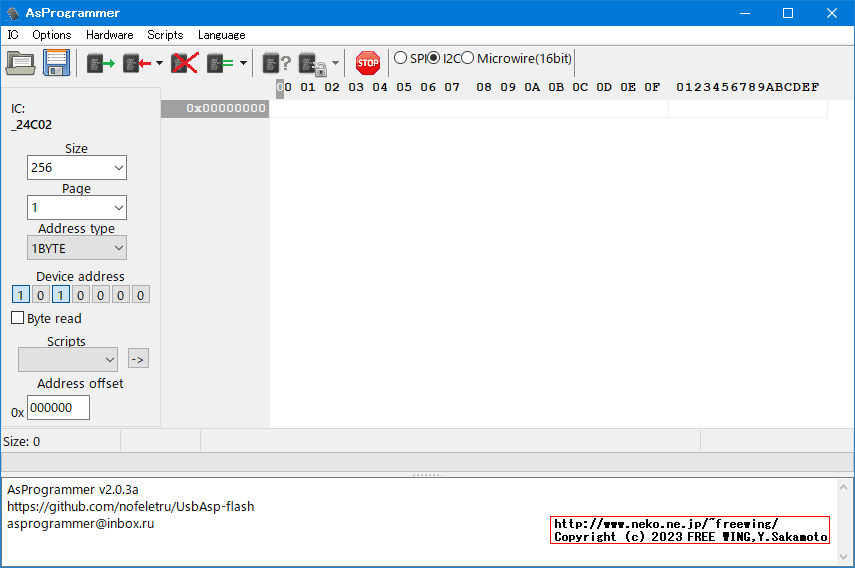Select the Microwire(16bit) radio button
Screen dimensions: 855x568
tap(468, 58)
